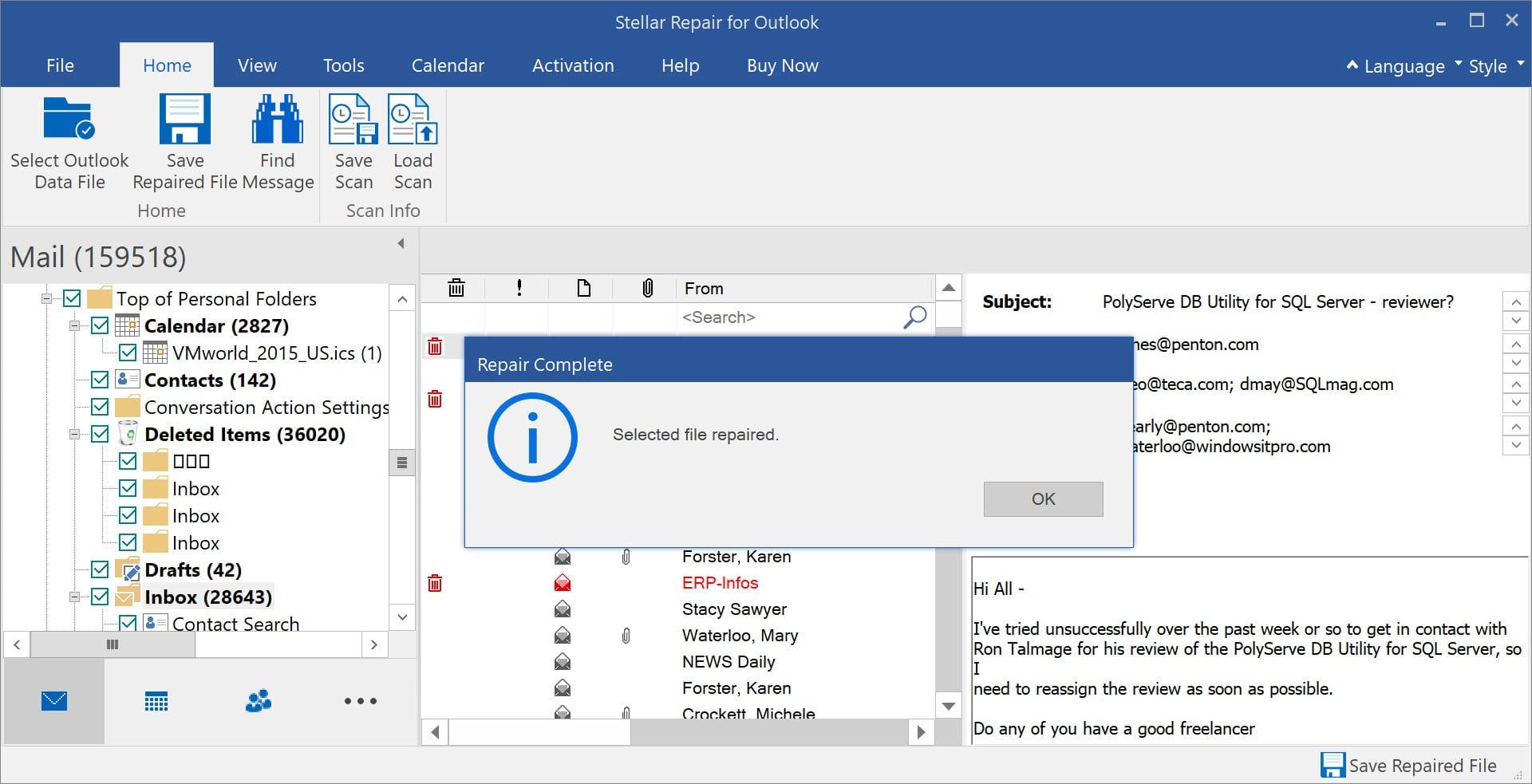Open the Calendar ribbon tab

[448, 65]
